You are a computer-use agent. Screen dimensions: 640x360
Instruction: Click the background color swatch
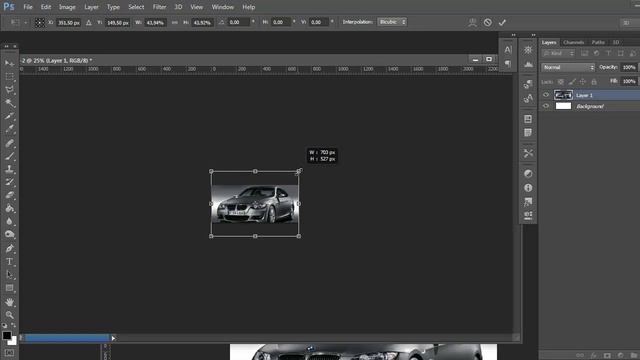tap(13, 341)
